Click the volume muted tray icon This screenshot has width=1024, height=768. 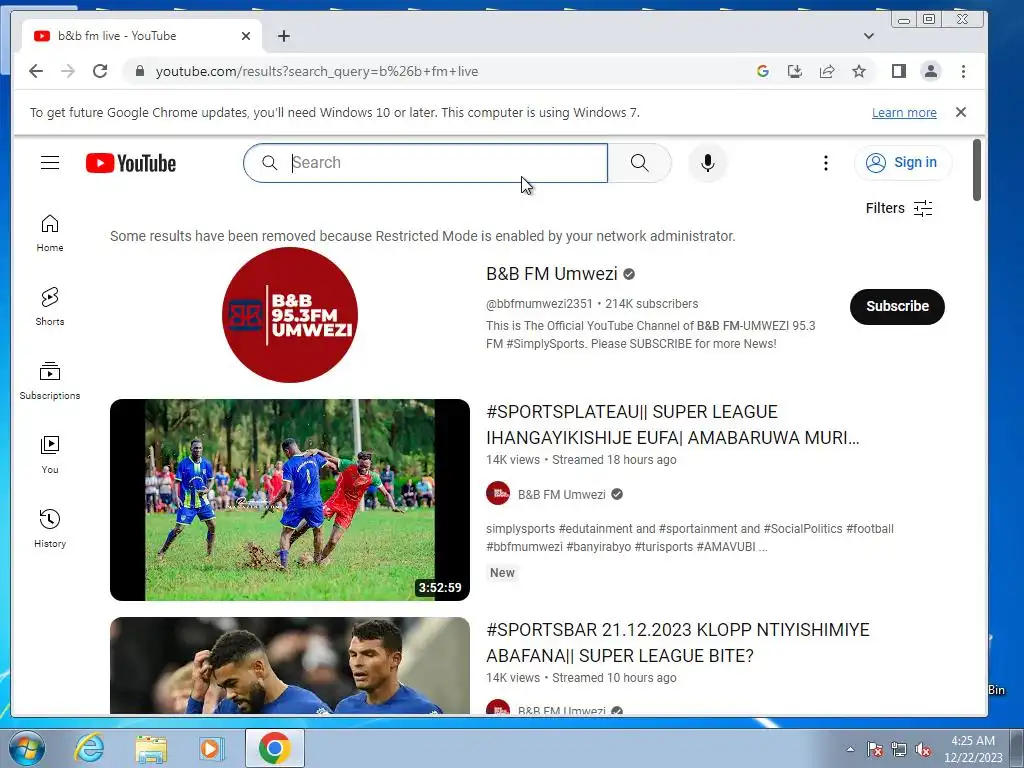(x=923, y=750)
